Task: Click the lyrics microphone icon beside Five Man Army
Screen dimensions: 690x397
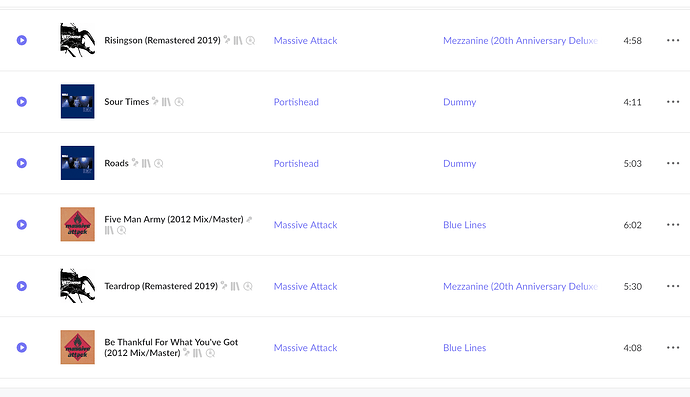Action: pyautogui.click(x=249, y=219)
